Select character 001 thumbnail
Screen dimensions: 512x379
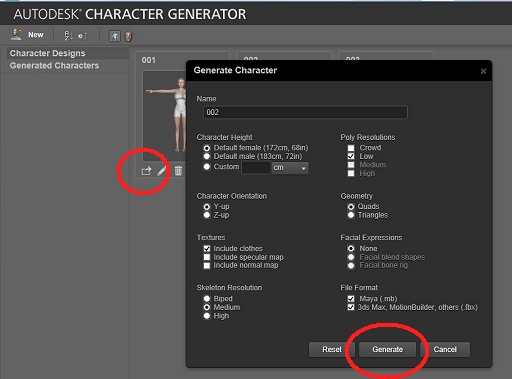(x=165, y=115)
